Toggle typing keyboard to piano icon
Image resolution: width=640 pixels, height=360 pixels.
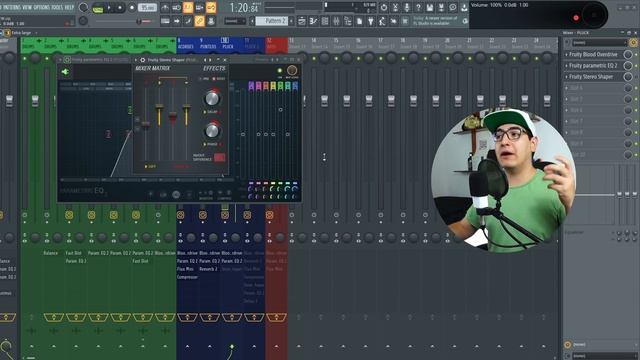(x=165, y=21)
